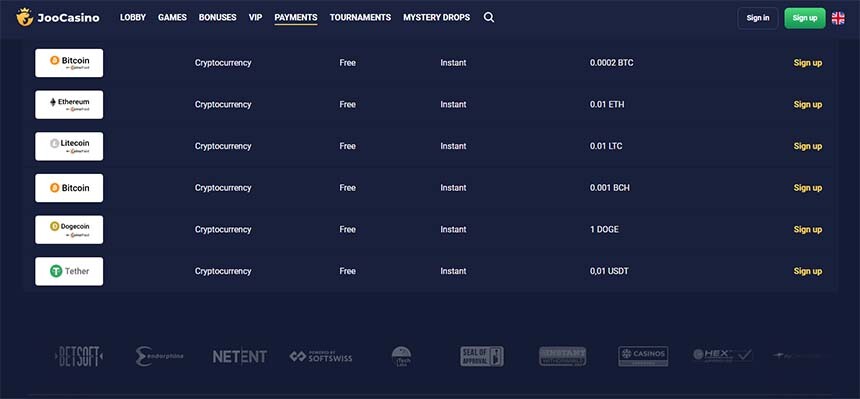The width and height of the screenshot is (860, 399).
Task: Select the Tether payment logo
Action: point(69,271)
